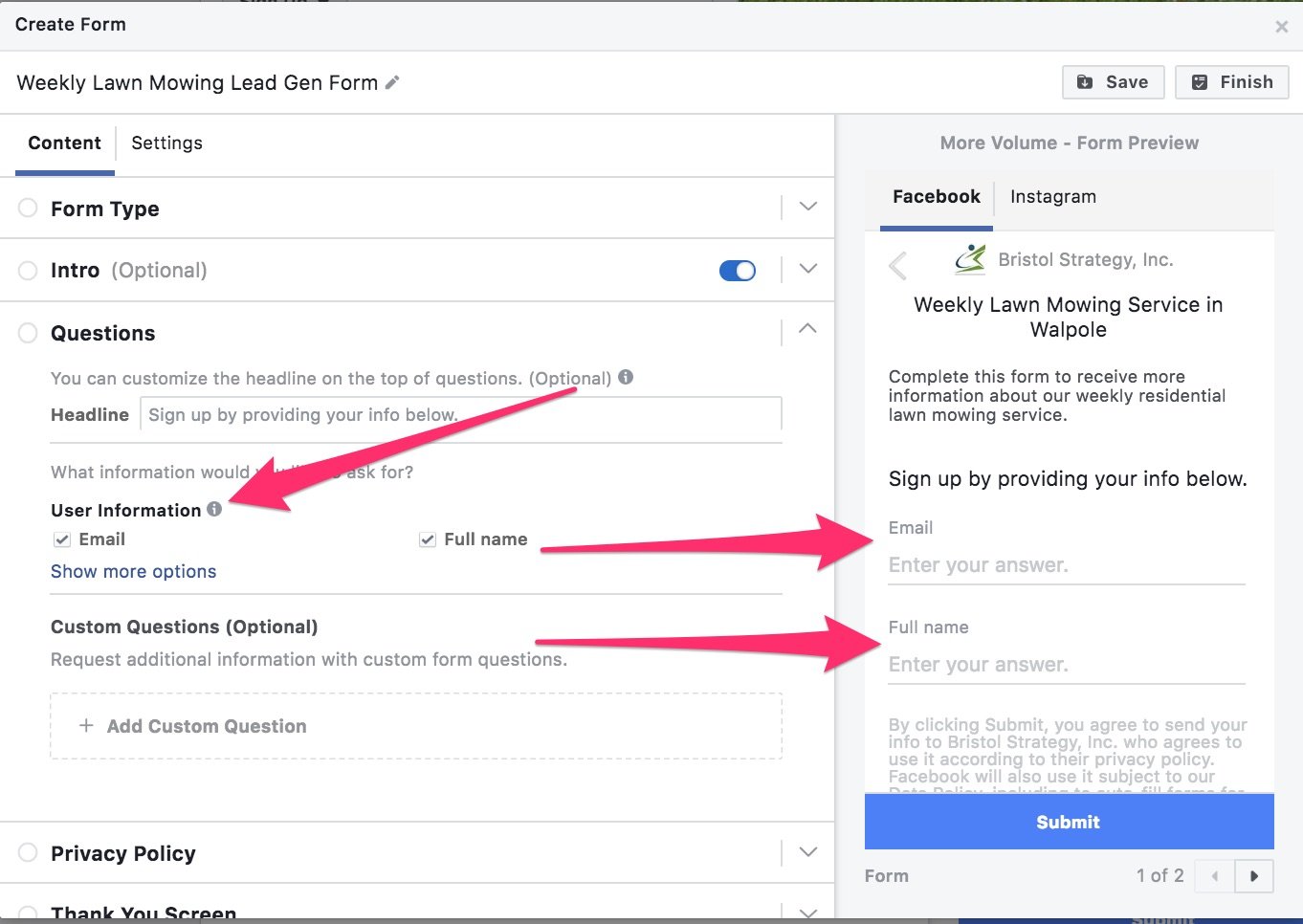
Task: Close the Create Form dialog
Action: [1282, 27]
